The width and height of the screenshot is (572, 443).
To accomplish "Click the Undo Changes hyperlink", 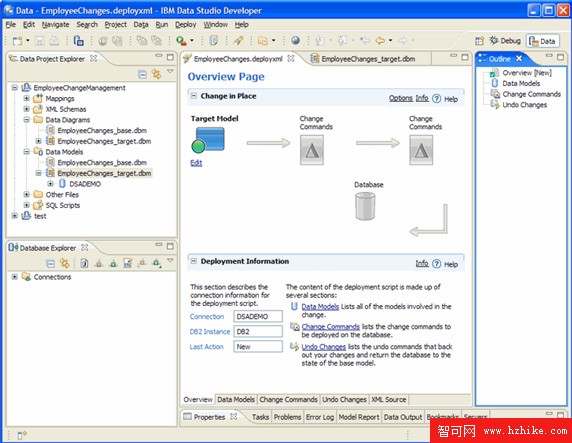I will [324, 347].
